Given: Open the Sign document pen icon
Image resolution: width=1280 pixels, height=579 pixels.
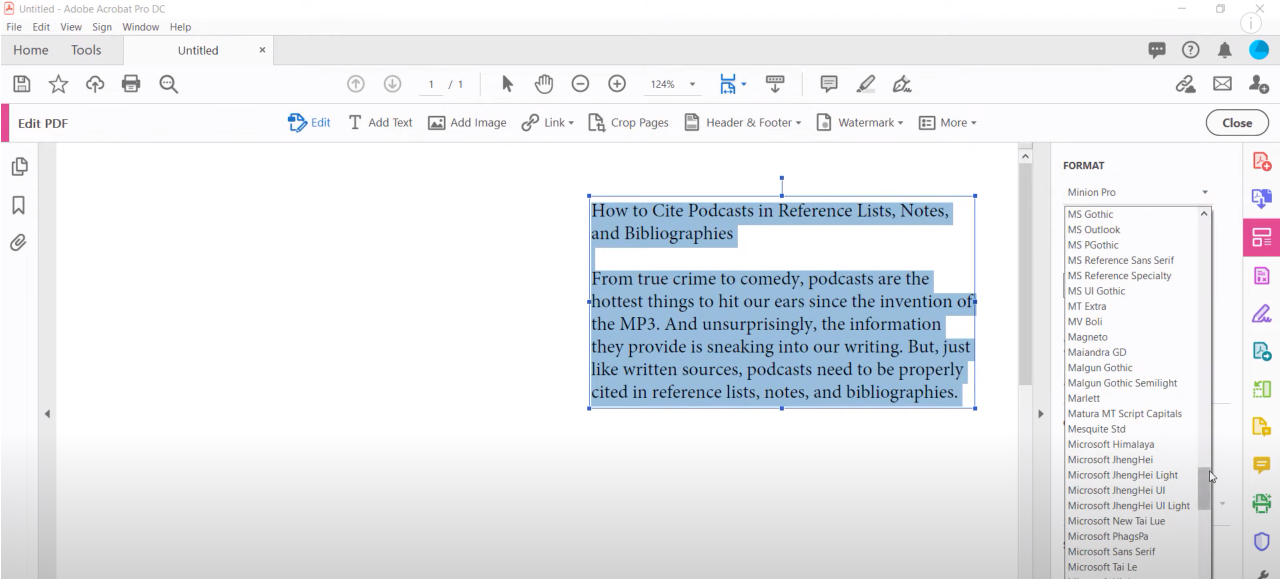Looking at the screenshot, I should pyautogui.click(x=902, y=85).
